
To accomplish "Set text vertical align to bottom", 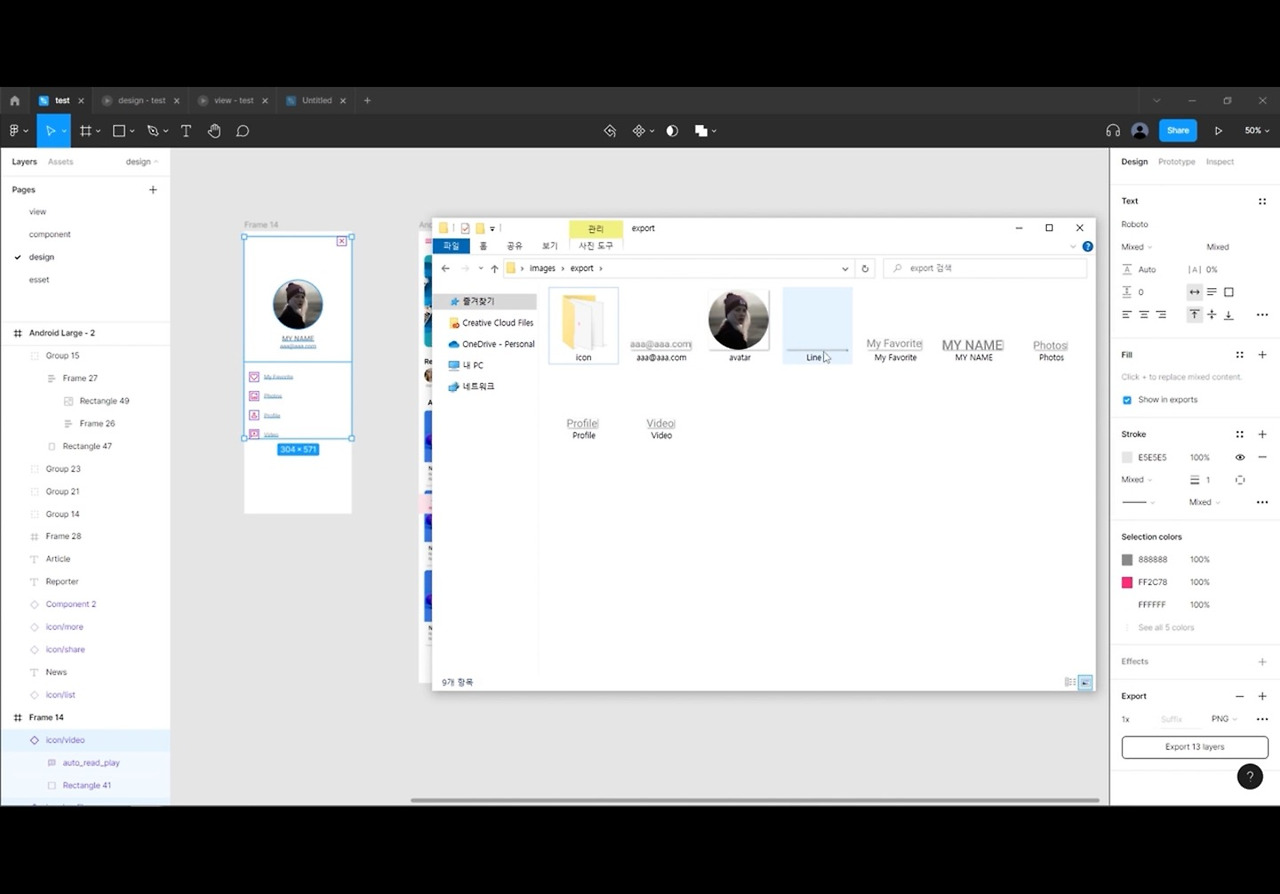I will (1229, 315).
